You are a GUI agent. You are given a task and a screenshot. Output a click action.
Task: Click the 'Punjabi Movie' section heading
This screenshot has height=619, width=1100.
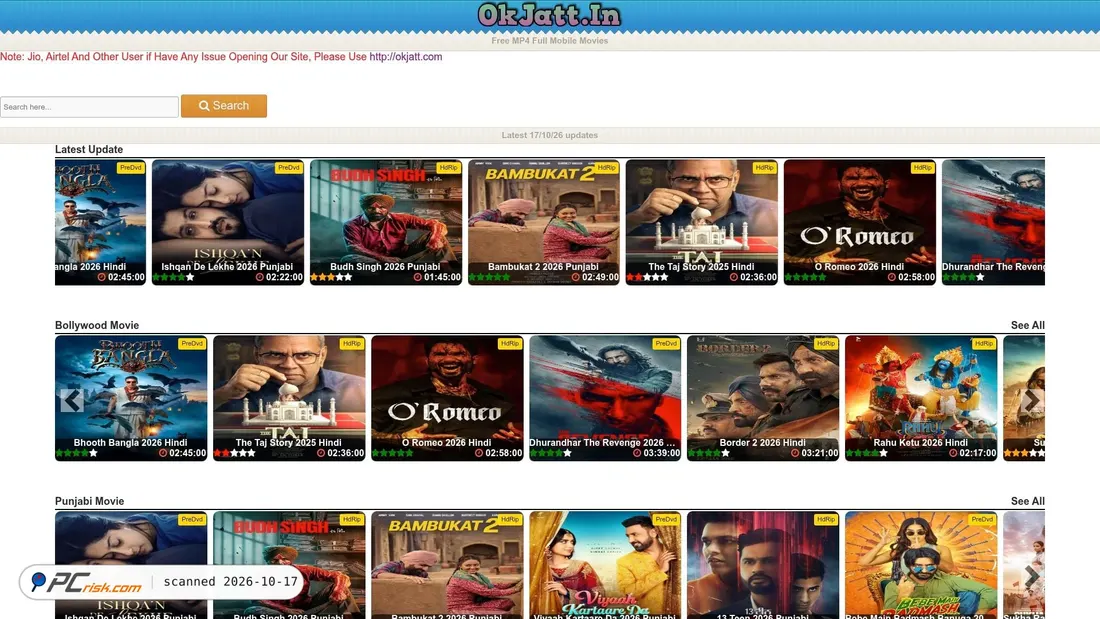point(90,501)
